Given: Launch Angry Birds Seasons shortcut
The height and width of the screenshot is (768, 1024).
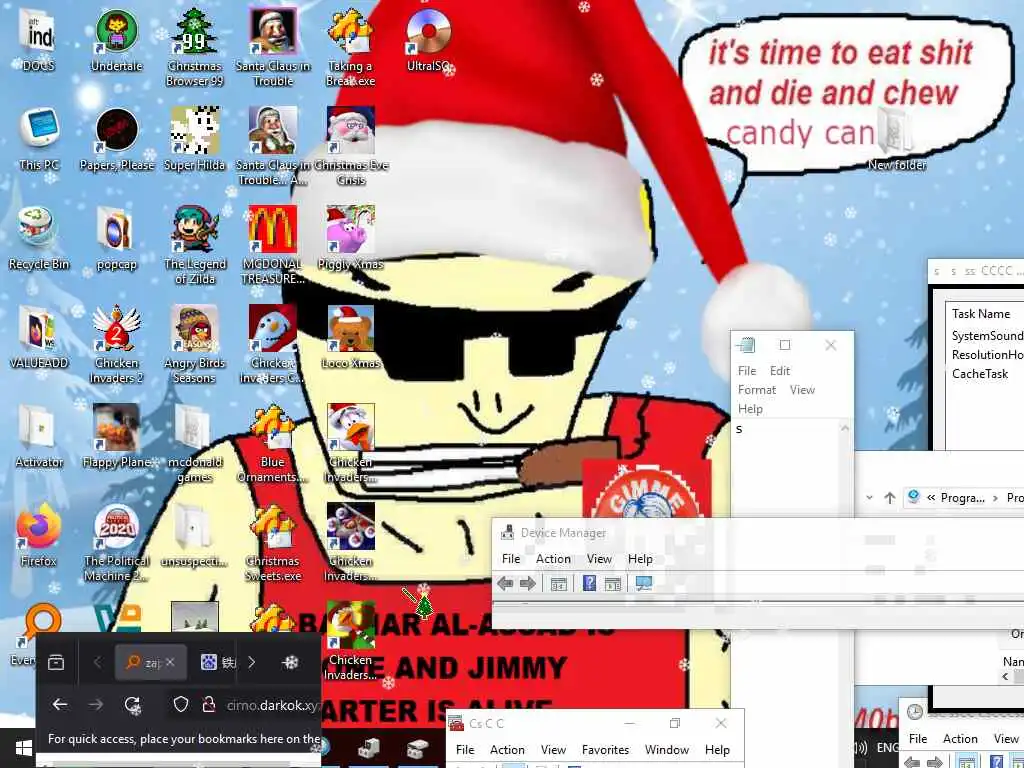Looking at the screenshot, I should (x=195, y=345).
